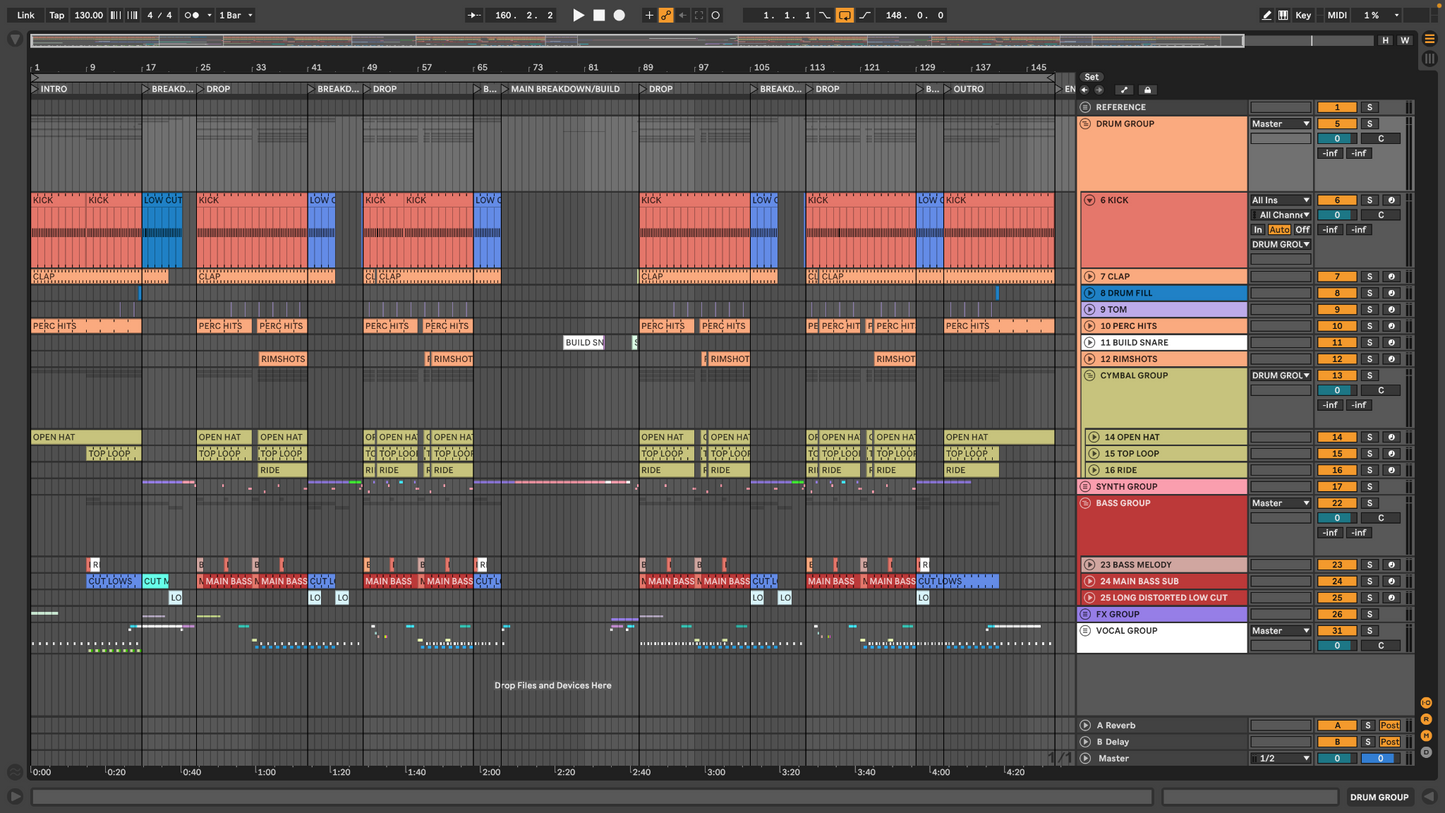The width and height of the screenshot is (1445, 813).
Task: Toggle the Draw Mode pencil icon
Action: [1266, 15]
